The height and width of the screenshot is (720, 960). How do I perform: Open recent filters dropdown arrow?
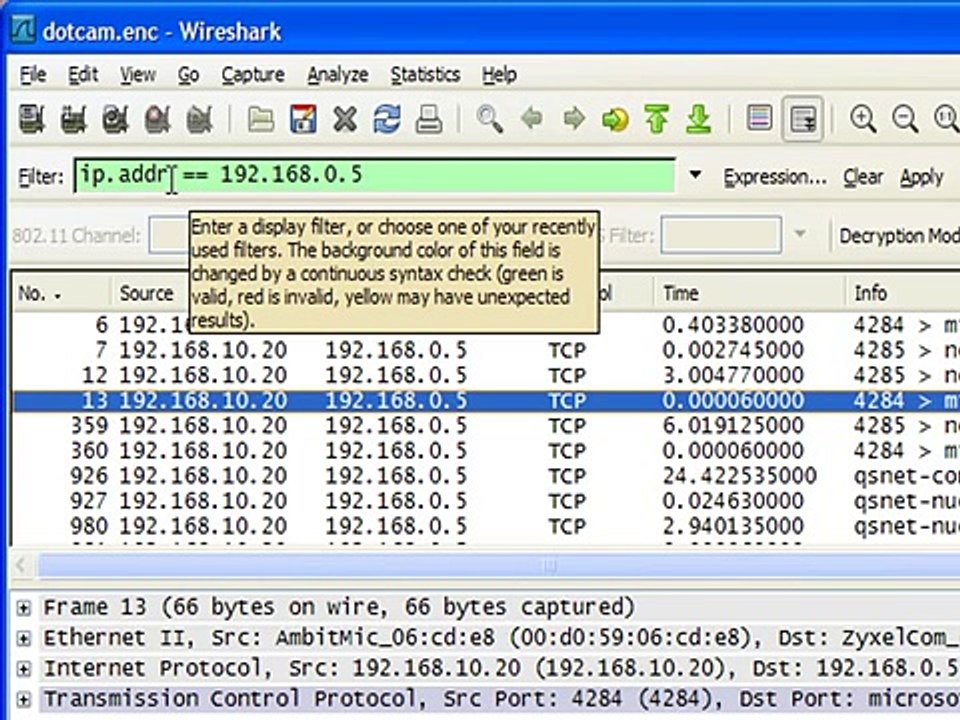pyautogui.click(x=695, y=175)
